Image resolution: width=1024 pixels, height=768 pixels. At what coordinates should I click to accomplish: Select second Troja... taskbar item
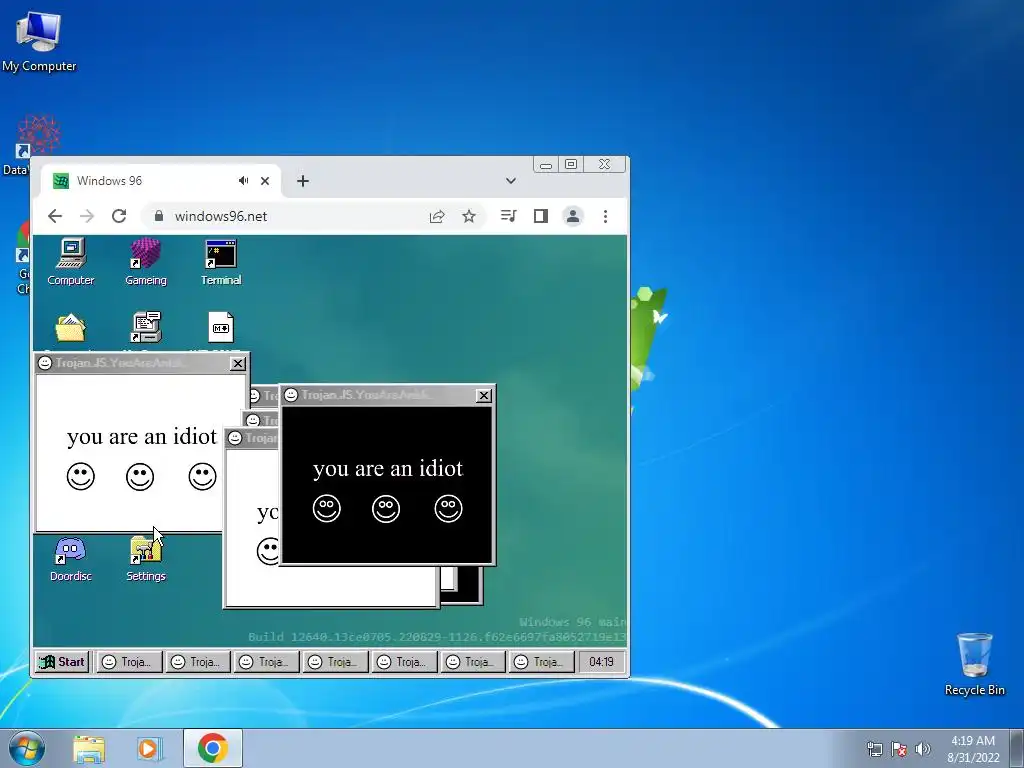pos(198,662)
